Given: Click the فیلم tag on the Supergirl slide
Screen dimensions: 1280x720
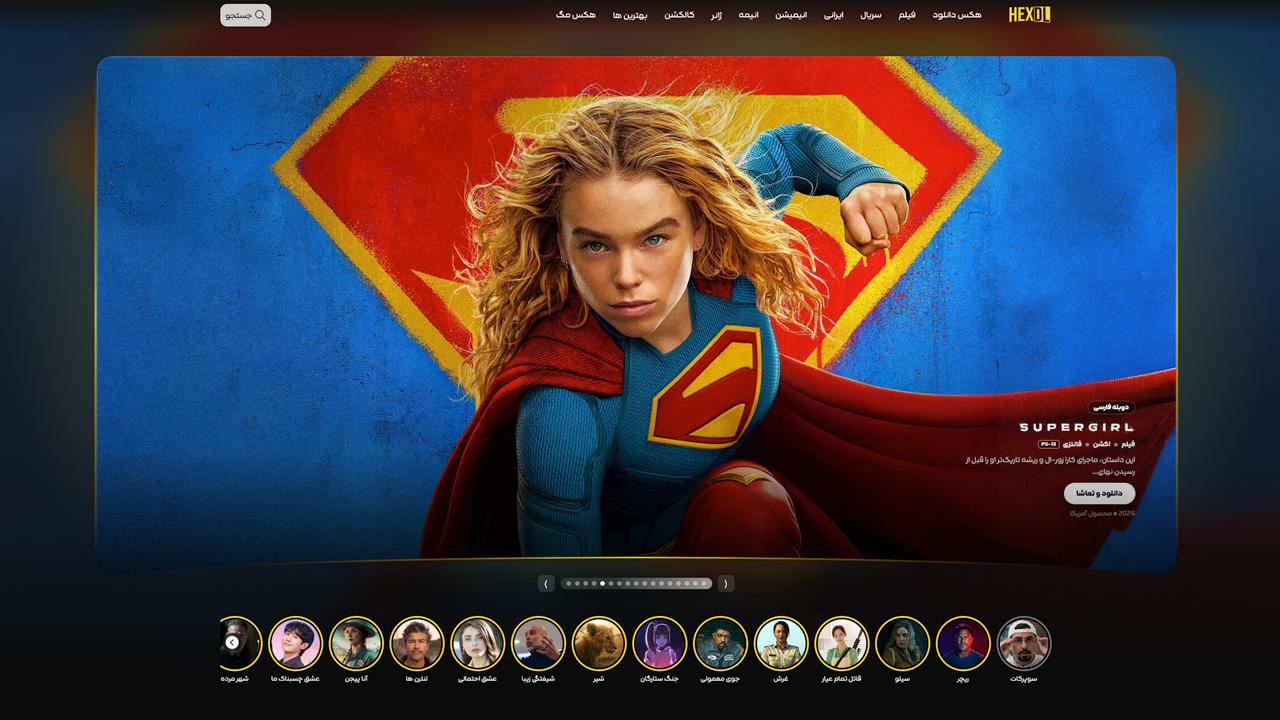Looking at the screenshot, I should point(1128,443).
